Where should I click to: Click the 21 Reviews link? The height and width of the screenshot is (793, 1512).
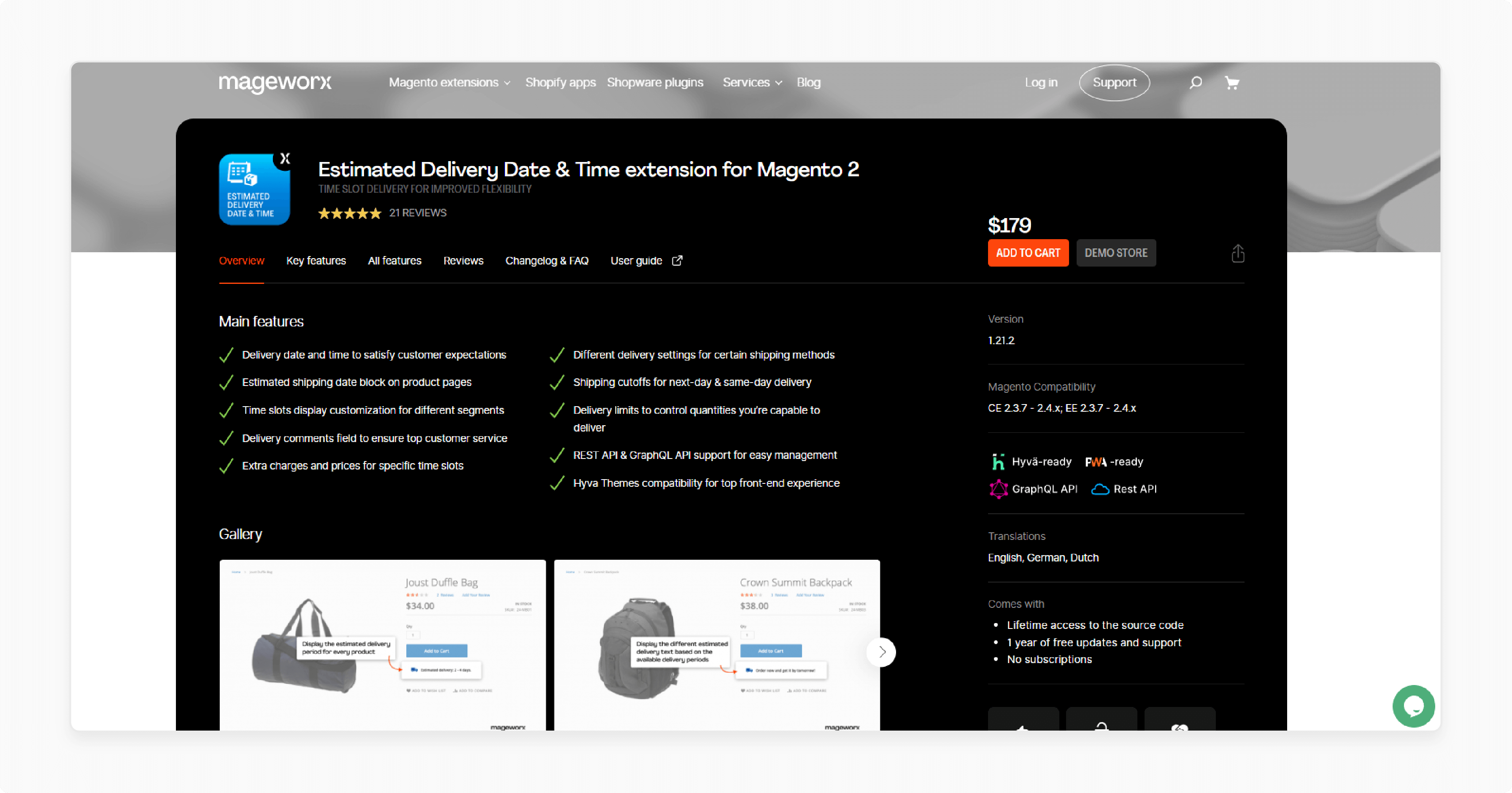point(418,213)
